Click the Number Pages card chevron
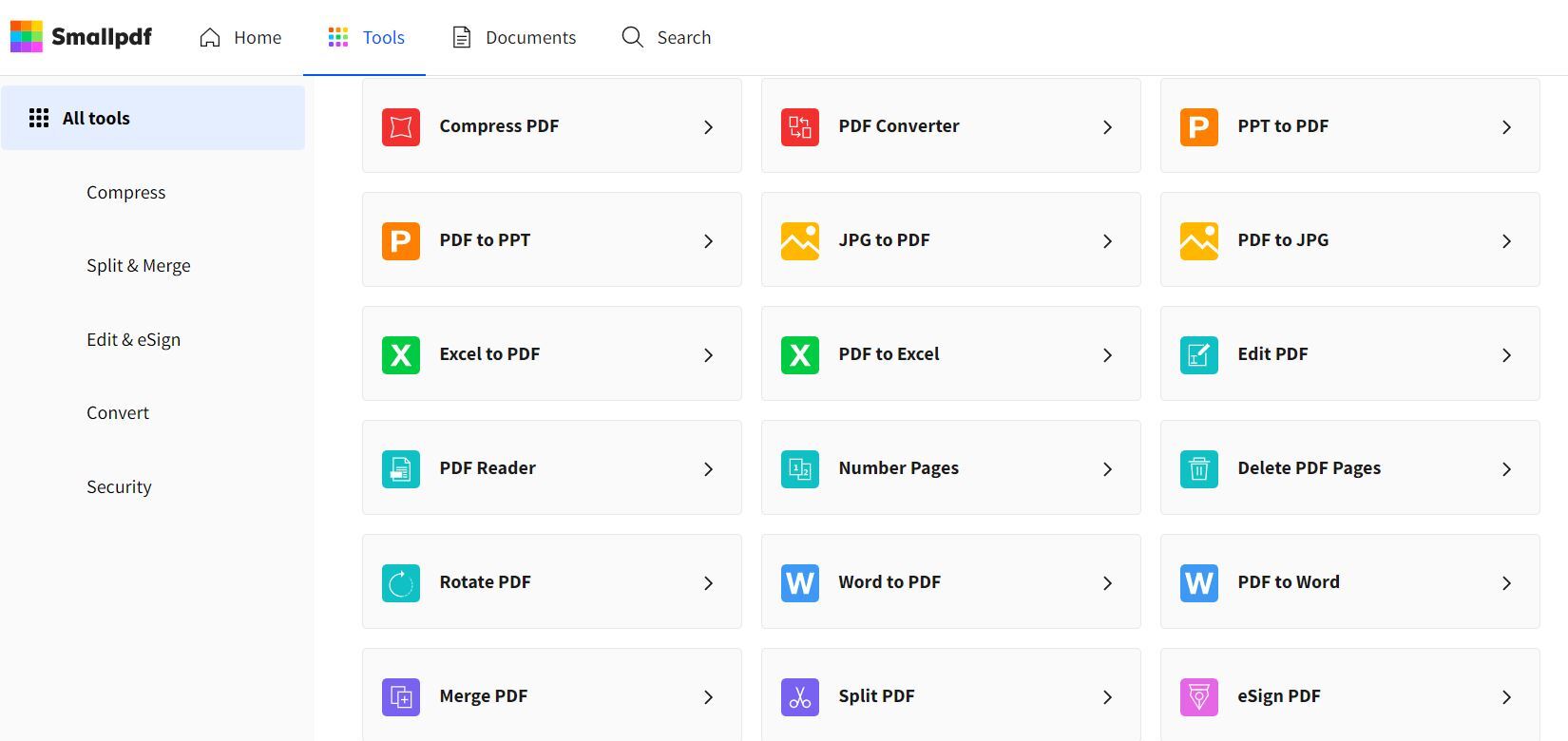Screen dimensions: 1568x741 [x=1107, y=468]
